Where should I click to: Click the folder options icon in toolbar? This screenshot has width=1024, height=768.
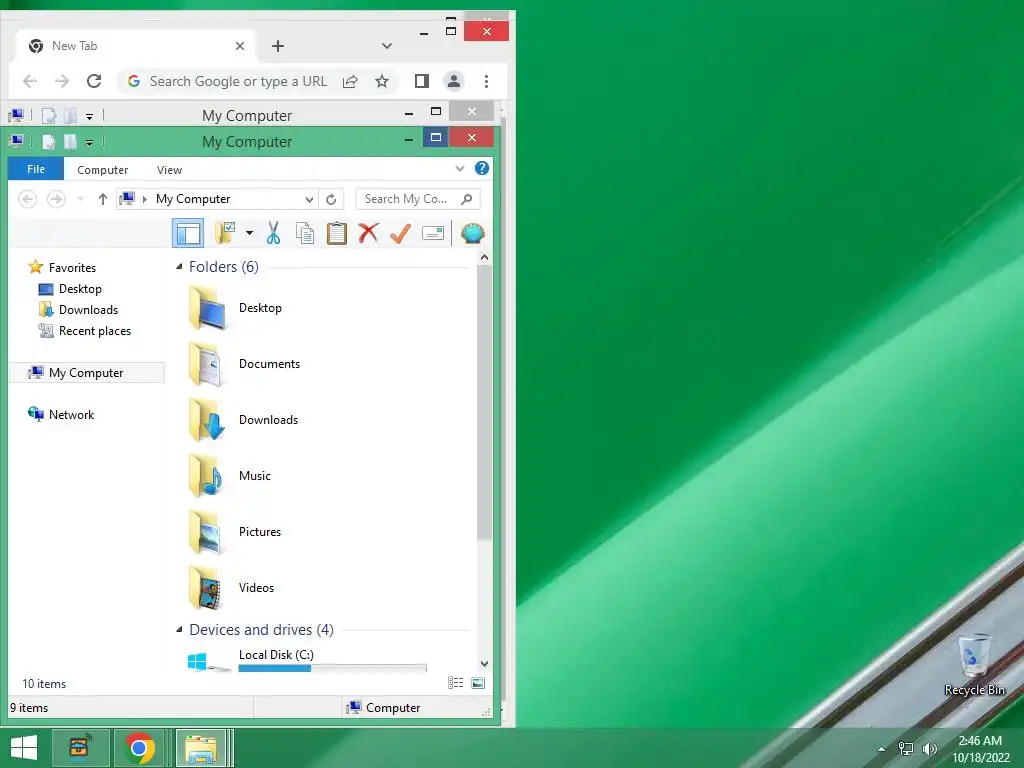[225, 233]
